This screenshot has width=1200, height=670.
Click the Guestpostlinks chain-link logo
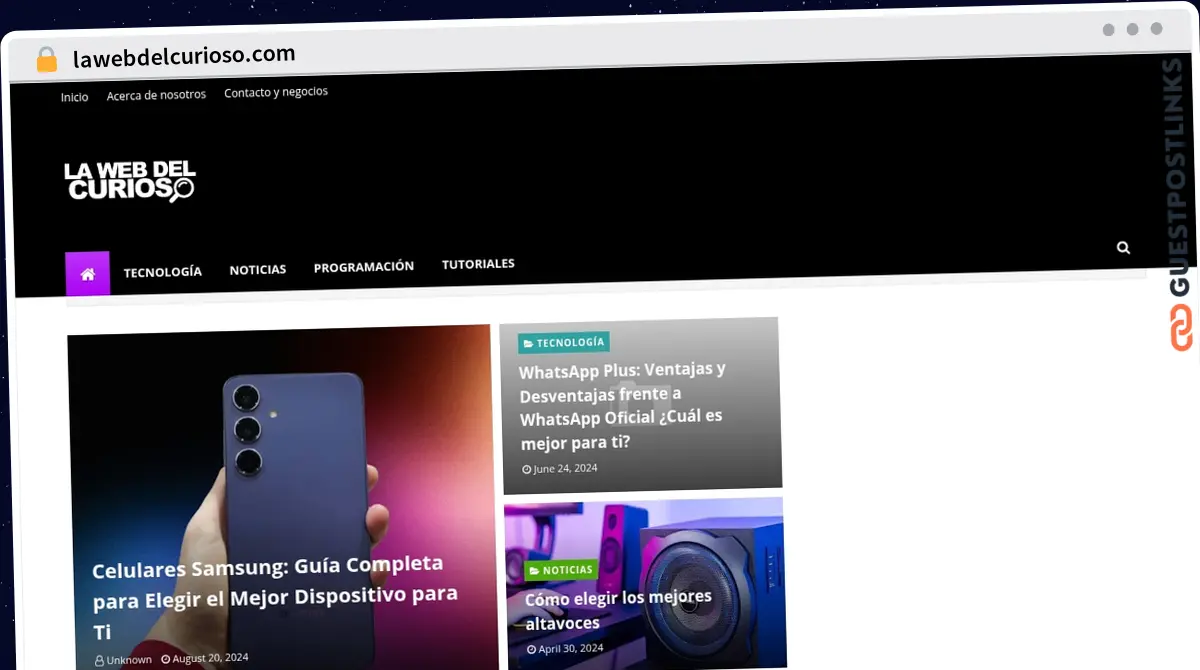(x=1181, y=328)
